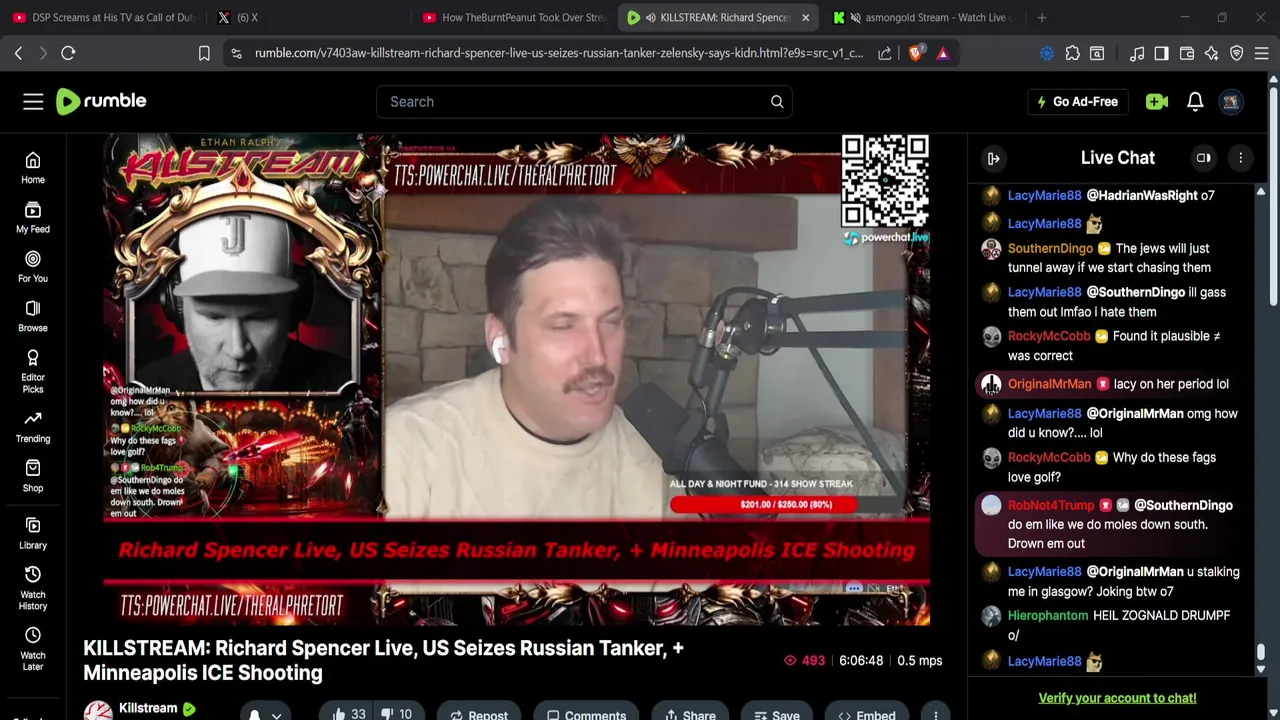
Task: Open the Live Chat three-dot options menu
Action: [1241, 158]
